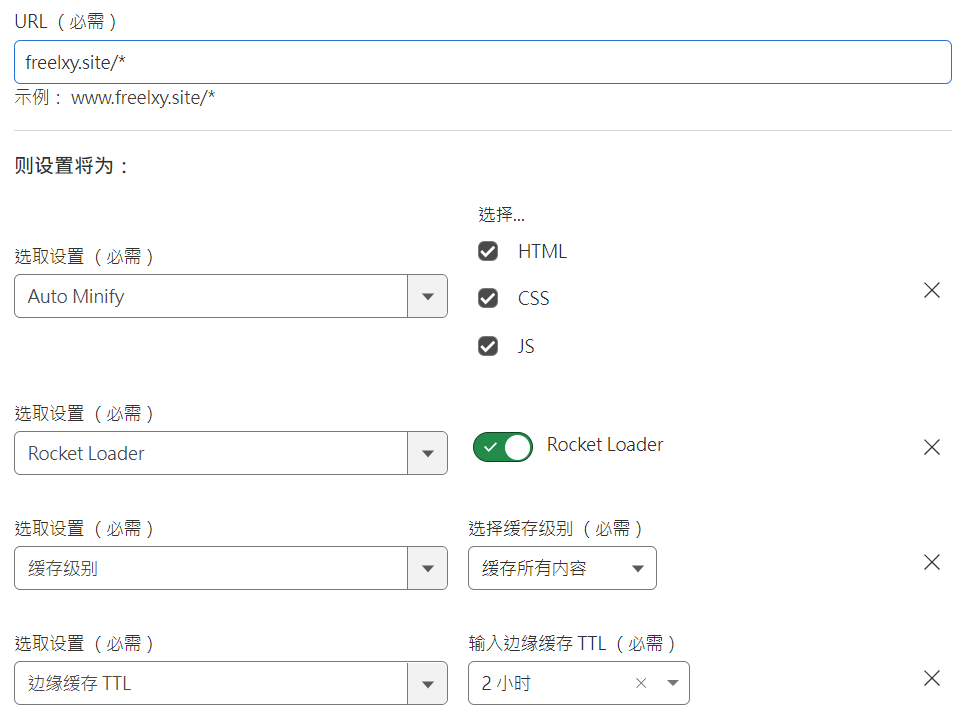Uncheck the HTML checkbox
The width and height of the screenshot is (968, 716).
(x=488, y=251)
